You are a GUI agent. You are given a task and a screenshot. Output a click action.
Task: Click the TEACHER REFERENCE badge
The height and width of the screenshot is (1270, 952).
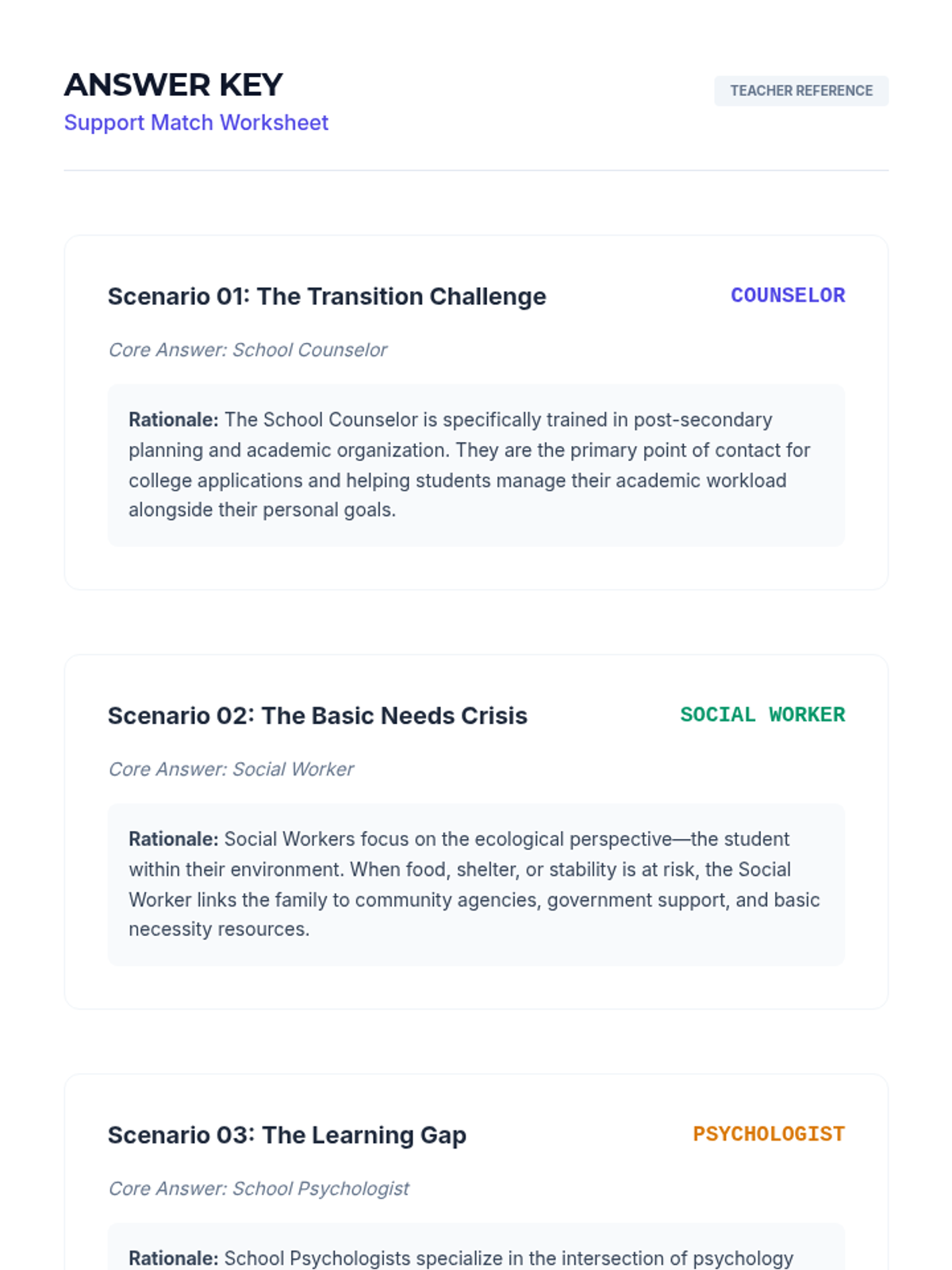[x=801, y=90]
